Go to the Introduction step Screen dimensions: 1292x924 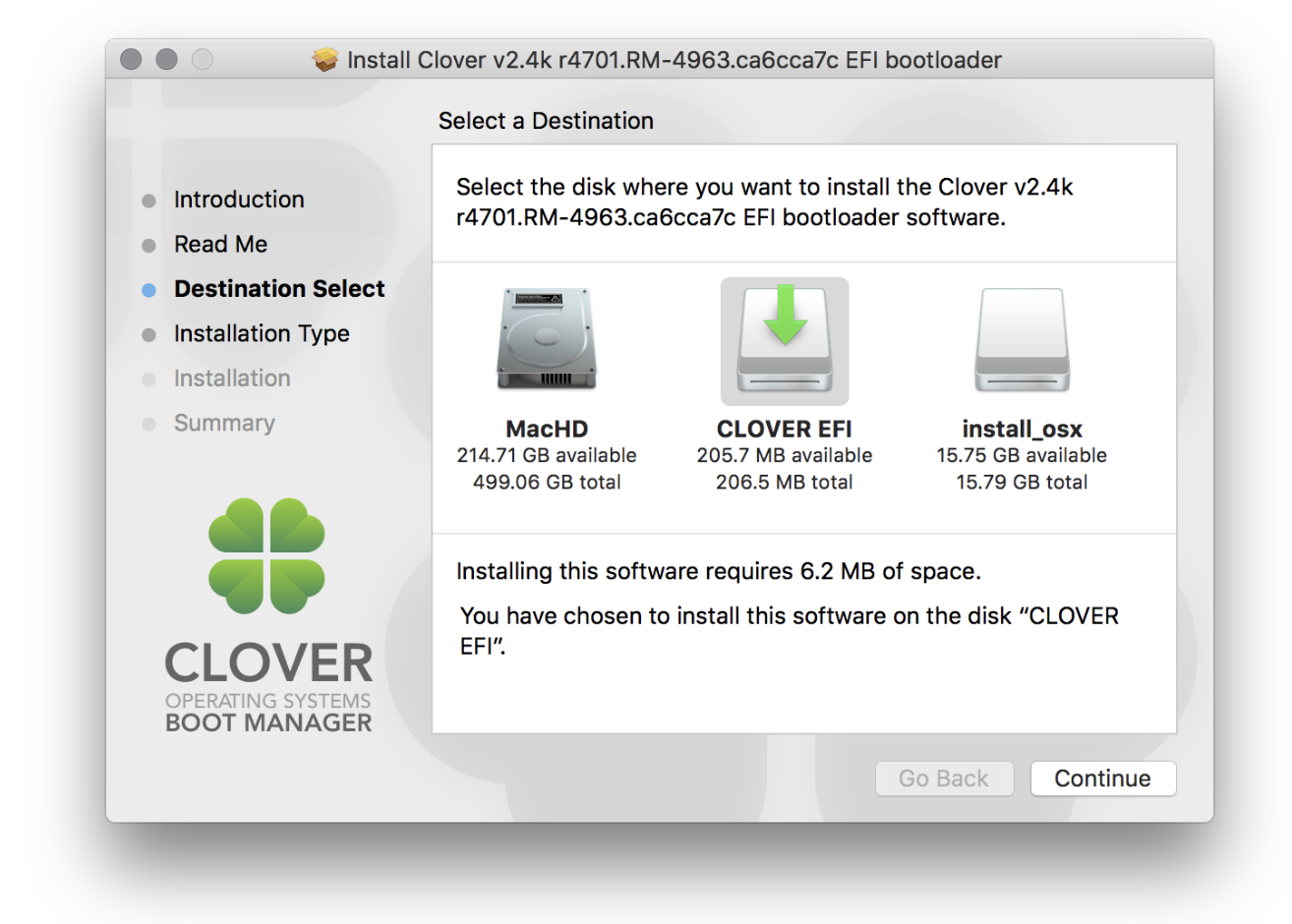pyautogui.click(x=239, y=200)
